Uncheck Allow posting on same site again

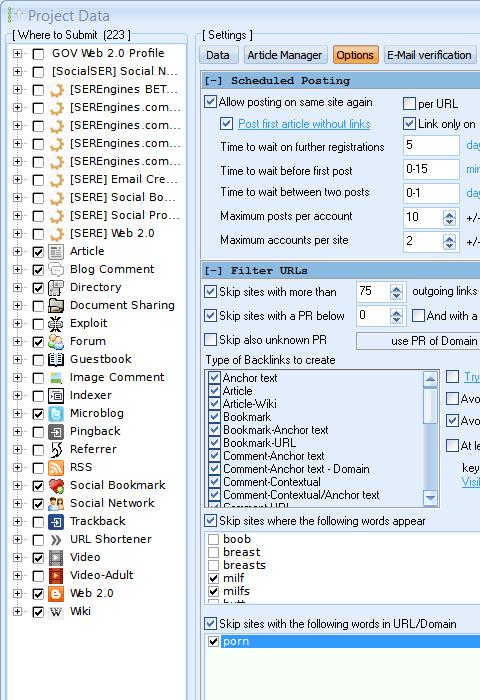click(x=210, y=102)
